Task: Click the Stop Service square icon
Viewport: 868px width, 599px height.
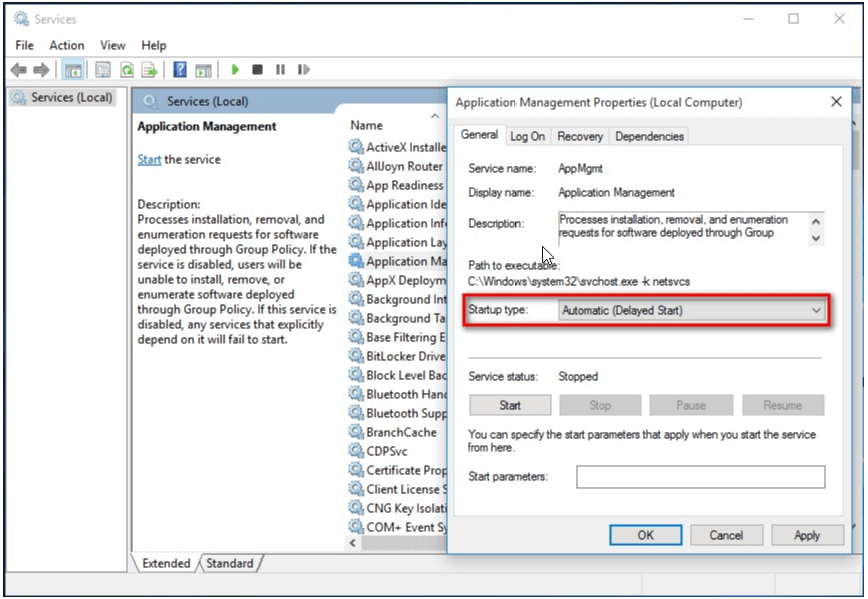Action: pyautogui.click(x=257, y=70)
